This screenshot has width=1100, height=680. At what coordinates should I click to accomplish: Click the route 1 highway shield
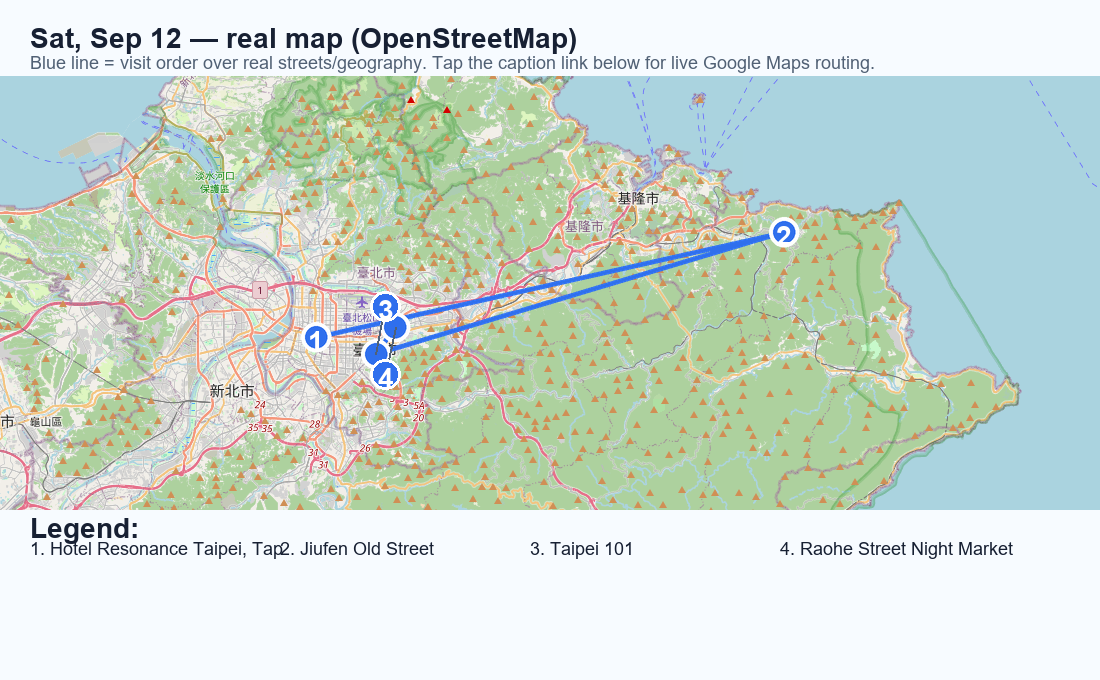click(260, 290)
